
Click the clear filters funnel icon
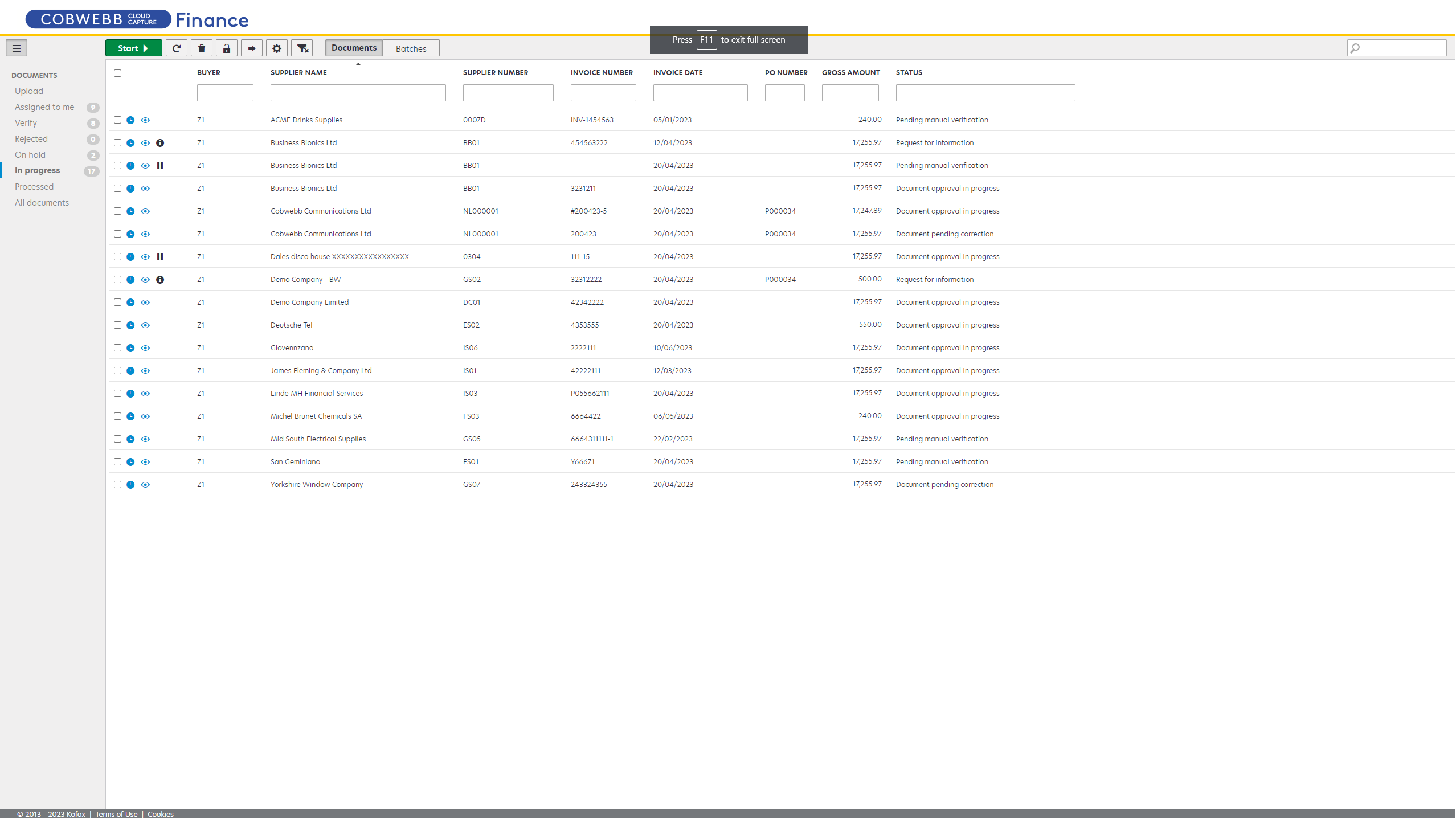(x=302, y=48)
